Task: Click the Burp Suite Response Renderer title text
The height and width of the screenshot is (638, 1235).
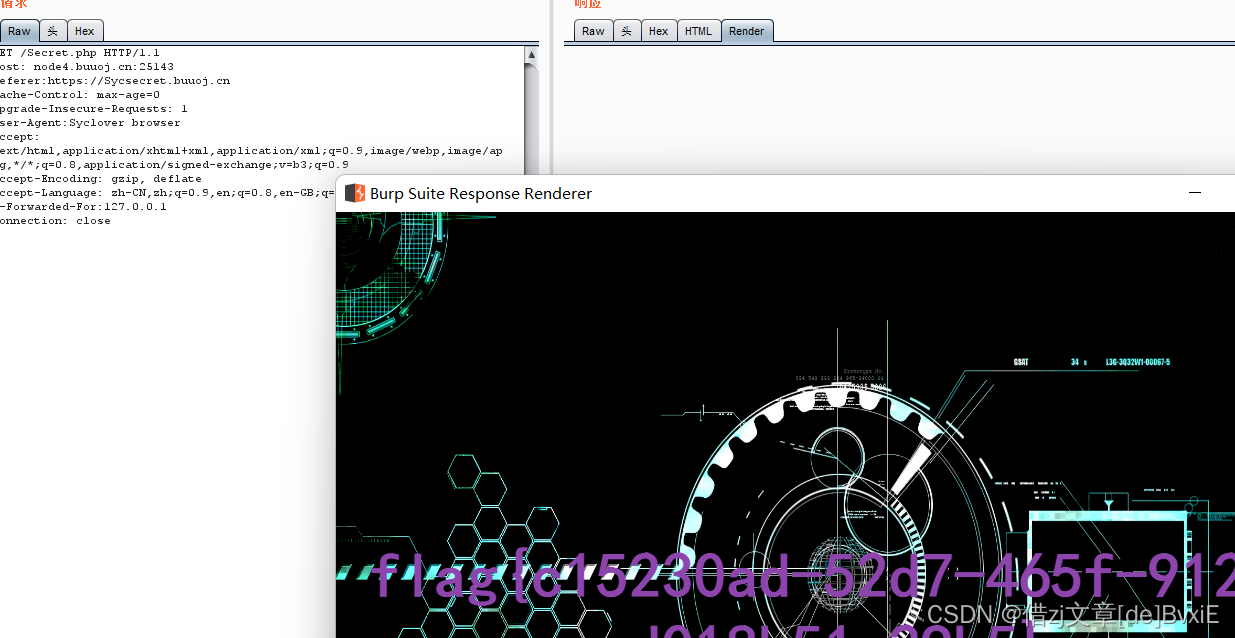Action: [481, 194]
